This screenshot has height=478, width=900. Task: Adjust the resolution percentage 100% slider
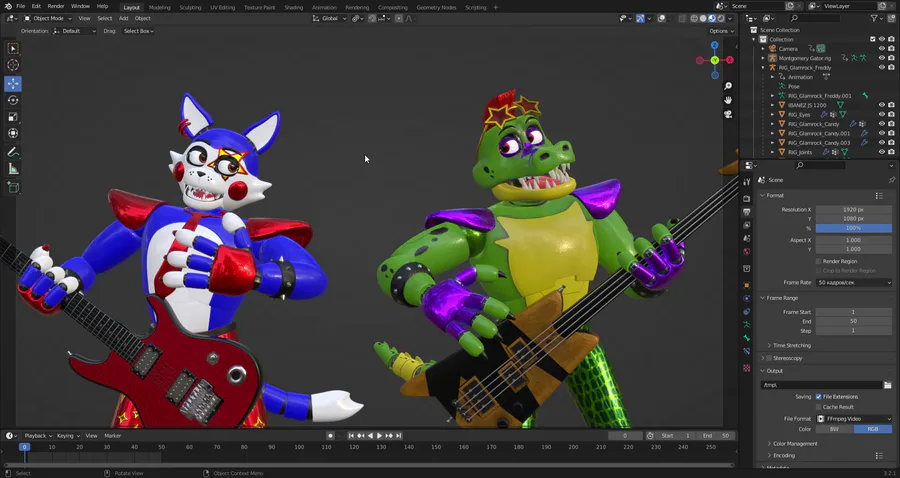tap(854, 228)
